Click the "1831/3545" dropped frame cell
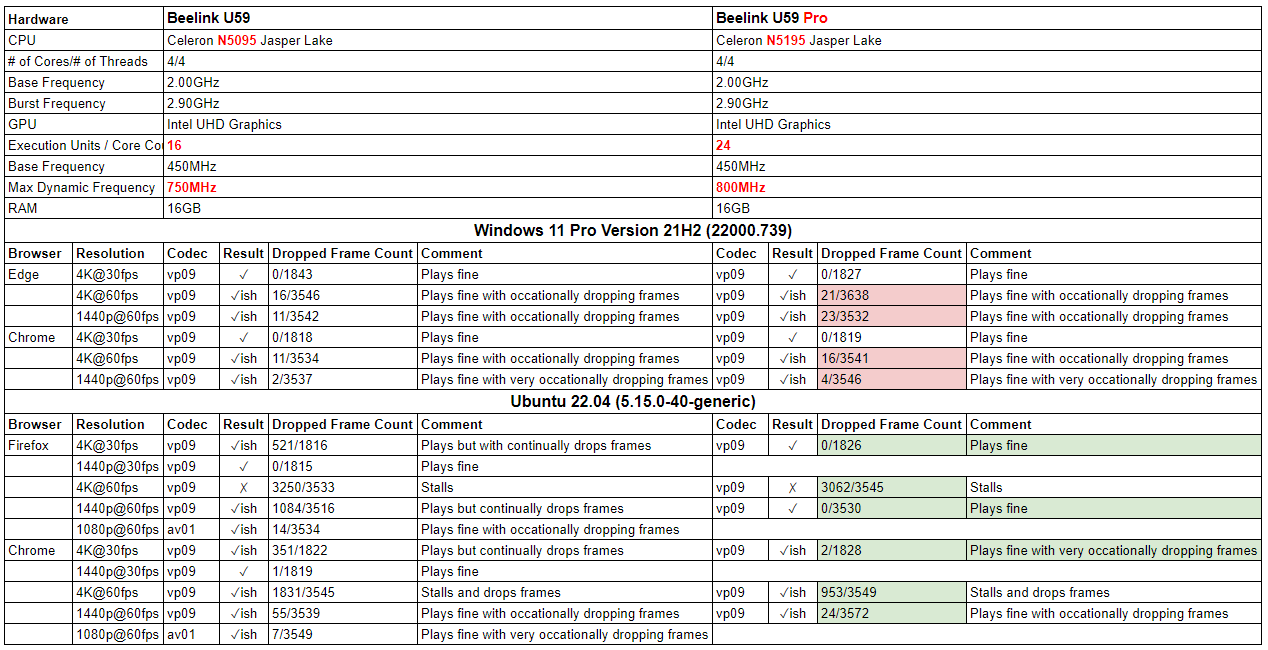Screen dimensions: 1268x650 tap(344, 593)
